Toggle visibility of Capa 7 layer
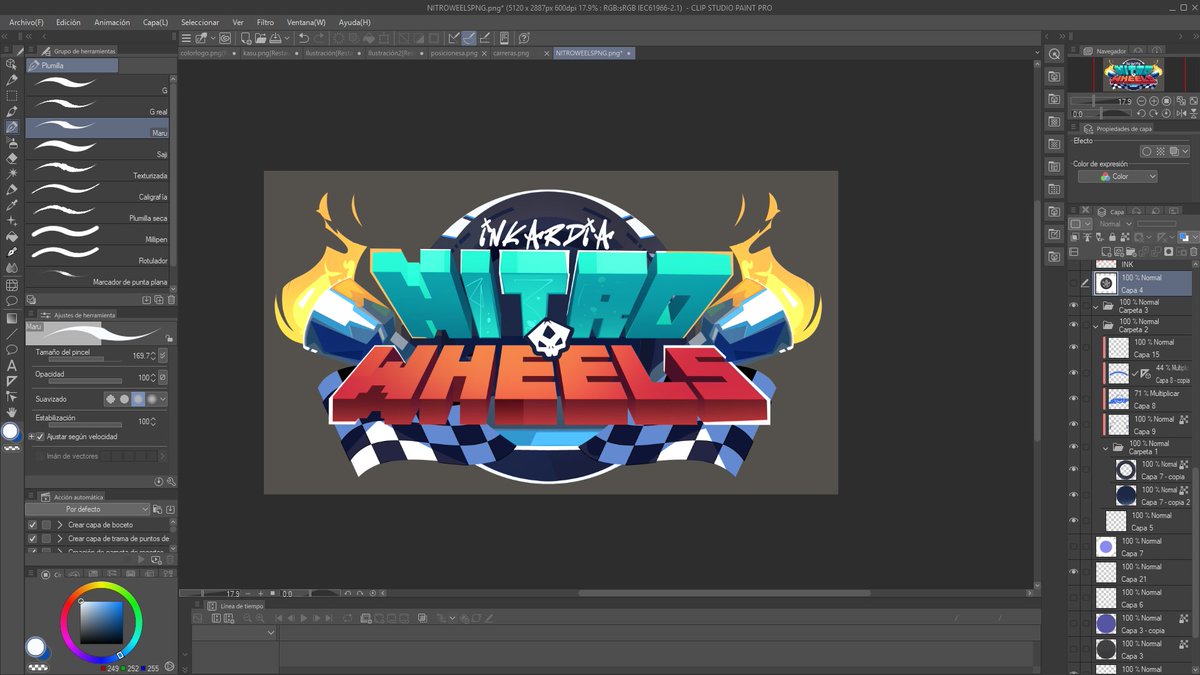Viewport: 1200px width, 675px height. 1074,547
